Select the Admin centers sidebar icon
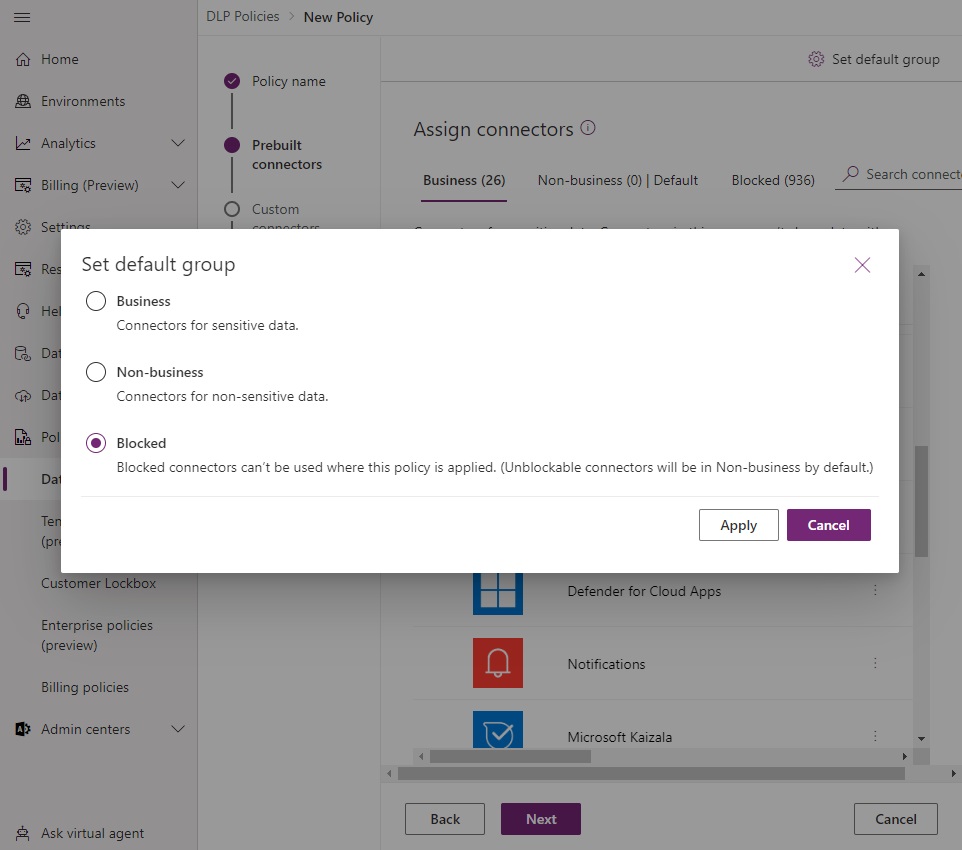This screenshot has width=962, height=850. pos(22,729)
